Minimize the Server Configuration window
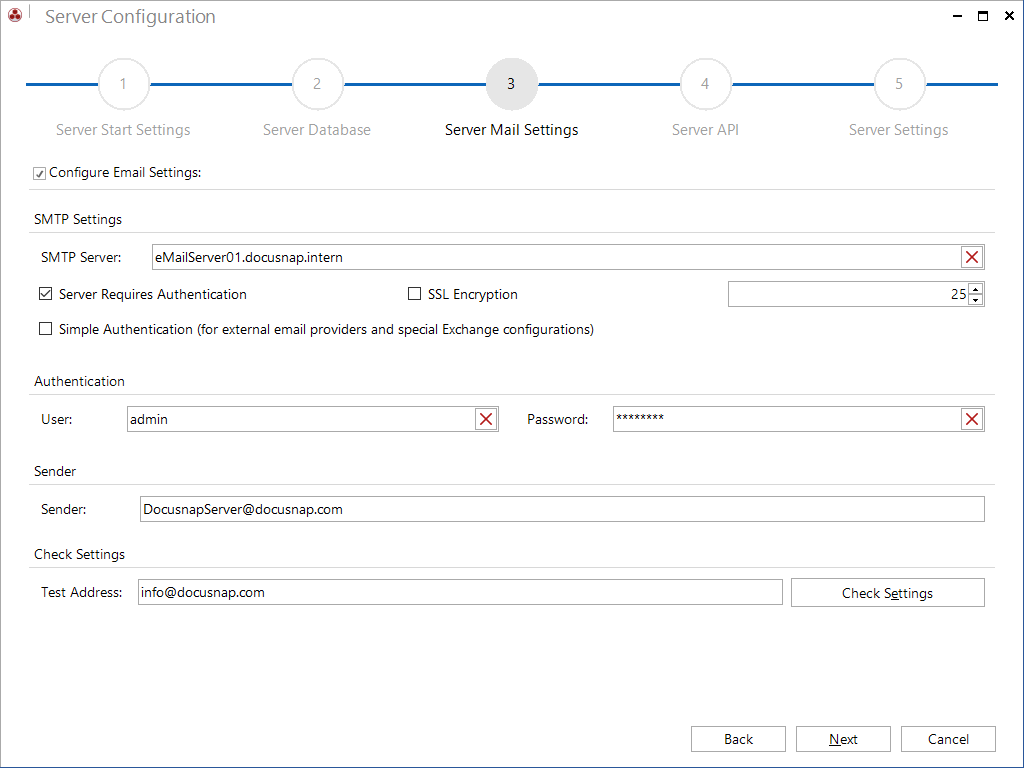Screen dimensions: 1024x768 click(957, 16)
